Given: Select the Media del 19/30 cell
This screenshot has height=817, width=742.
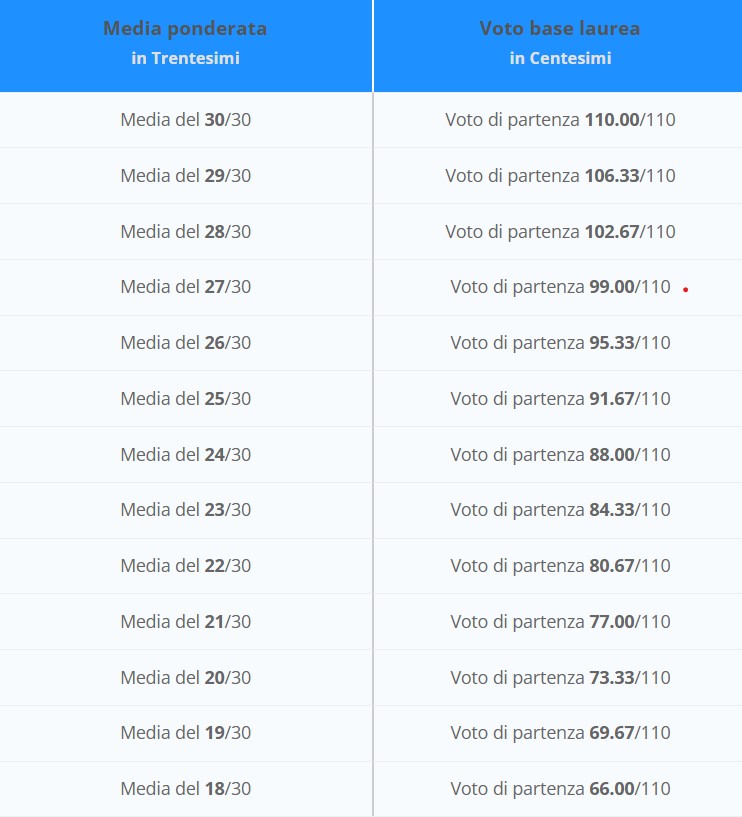Looking at the screenshot, I should click(x=186, y=733).
